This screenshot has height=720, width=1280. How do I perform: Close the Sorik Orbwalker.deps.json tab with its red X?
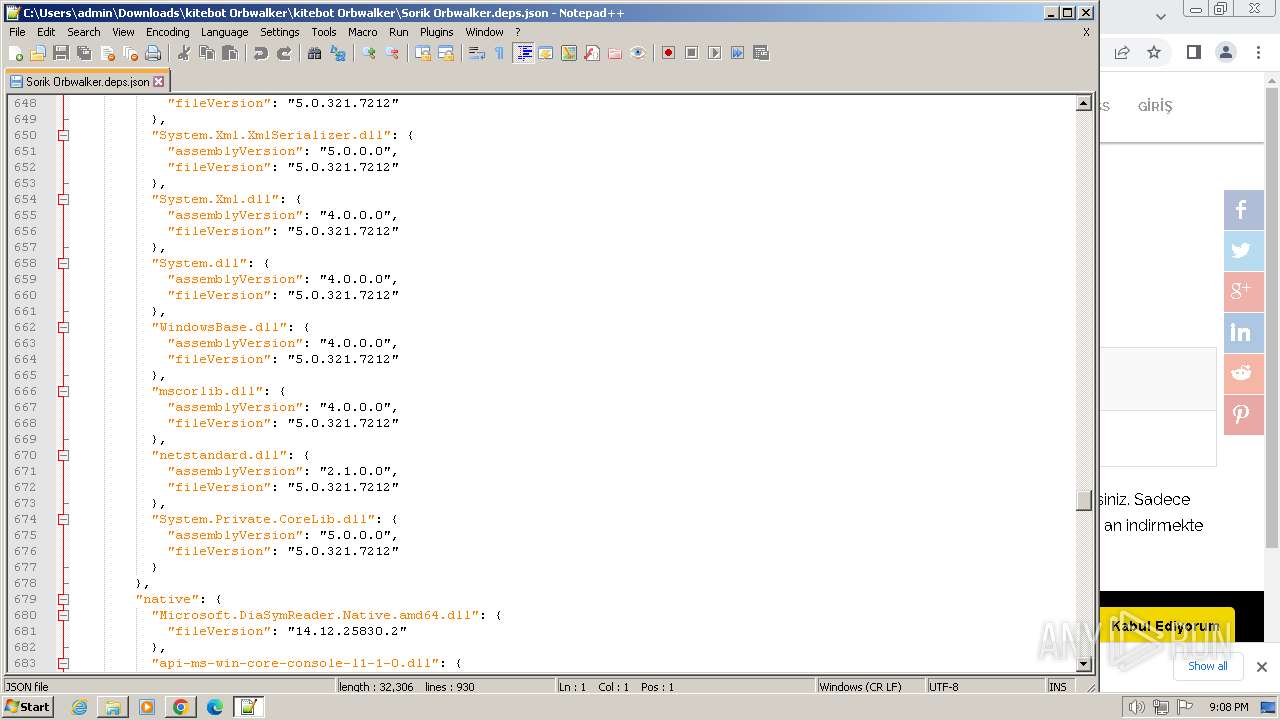[x=158, y=82]
